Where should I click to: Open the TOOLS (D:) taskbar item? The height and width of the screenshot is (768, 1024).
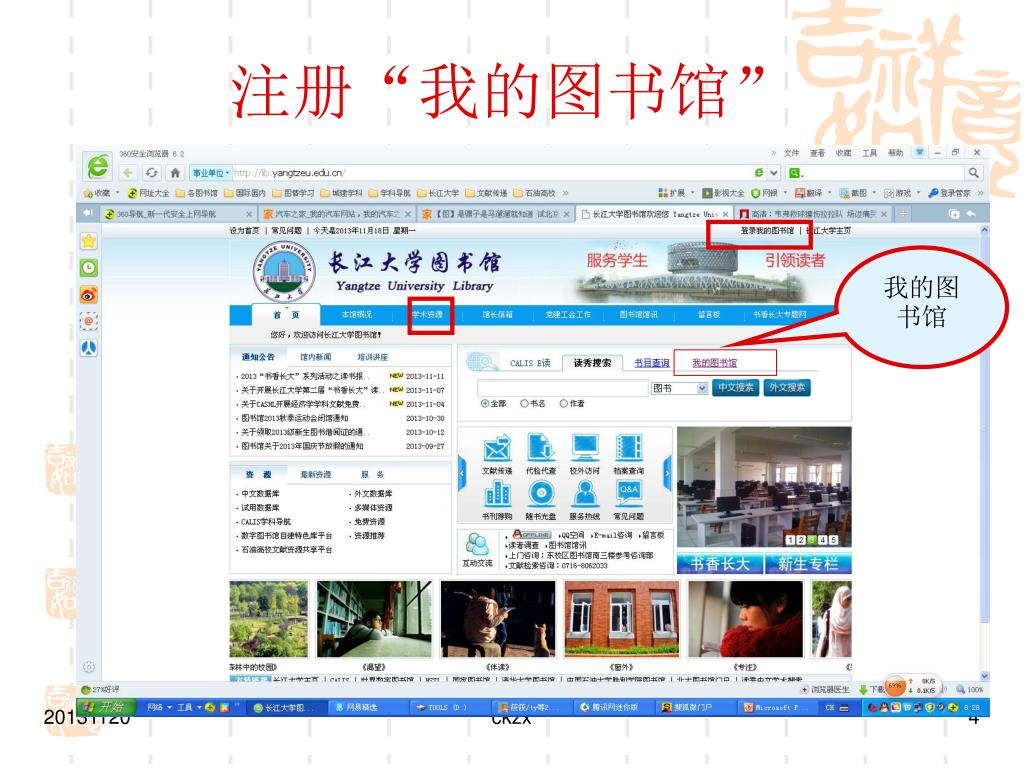coord(448,707)
